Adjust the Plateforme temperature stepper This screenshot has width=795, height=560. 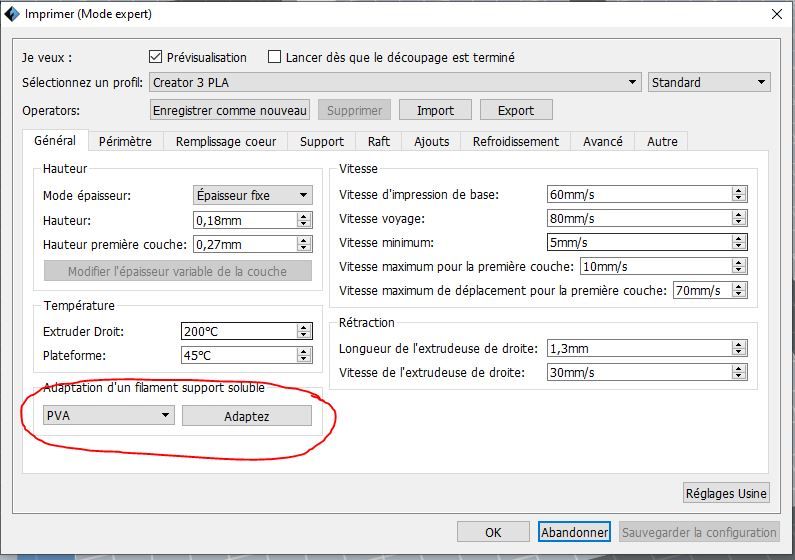point(304,355)
